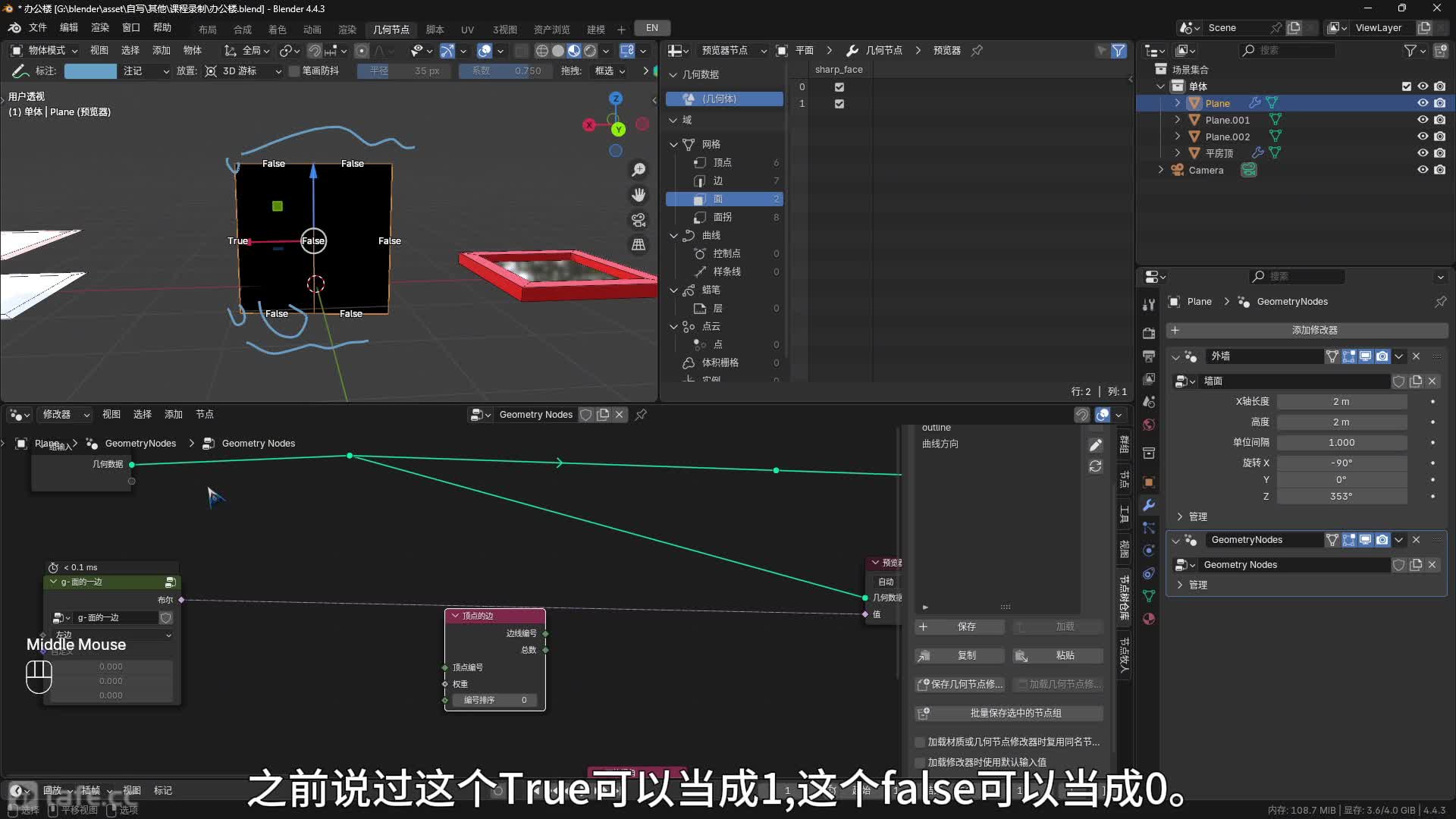Enable 加载材质或几何节点修改器时复用同名节 checkbox

point(920,742)
